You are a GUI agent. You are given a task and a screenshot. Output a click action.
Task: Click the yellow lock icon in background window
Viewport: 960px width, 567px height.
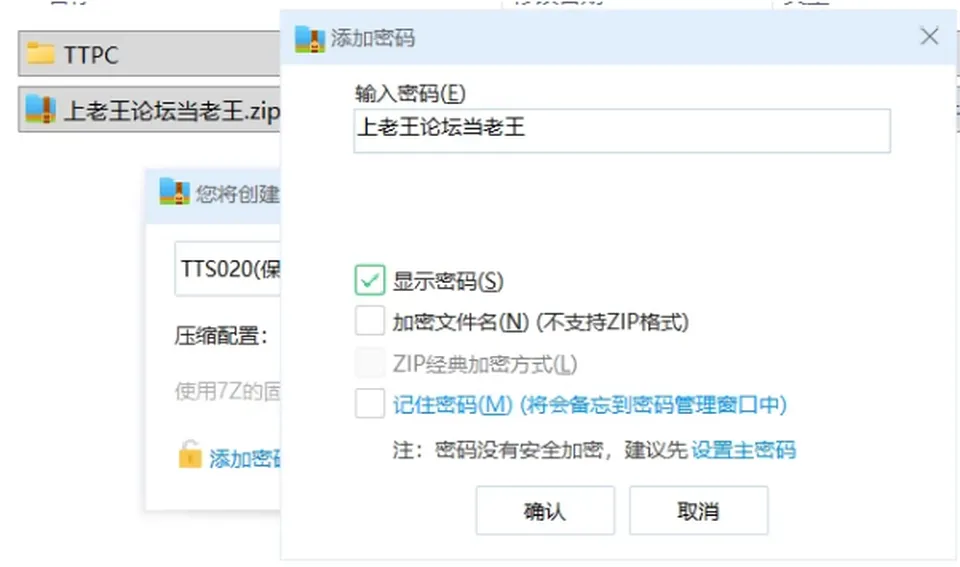pyautogui.click(x=190, y=455)
